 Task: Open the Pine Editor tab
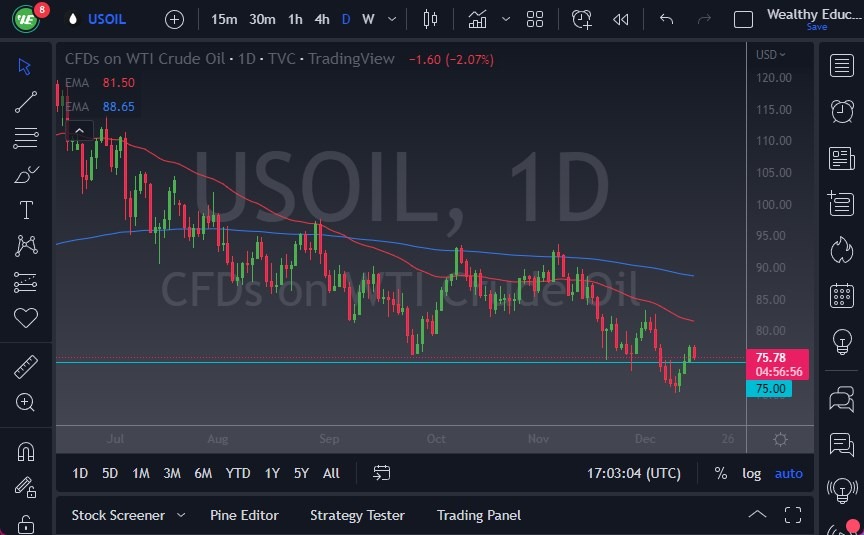click(x=244, y=515)
